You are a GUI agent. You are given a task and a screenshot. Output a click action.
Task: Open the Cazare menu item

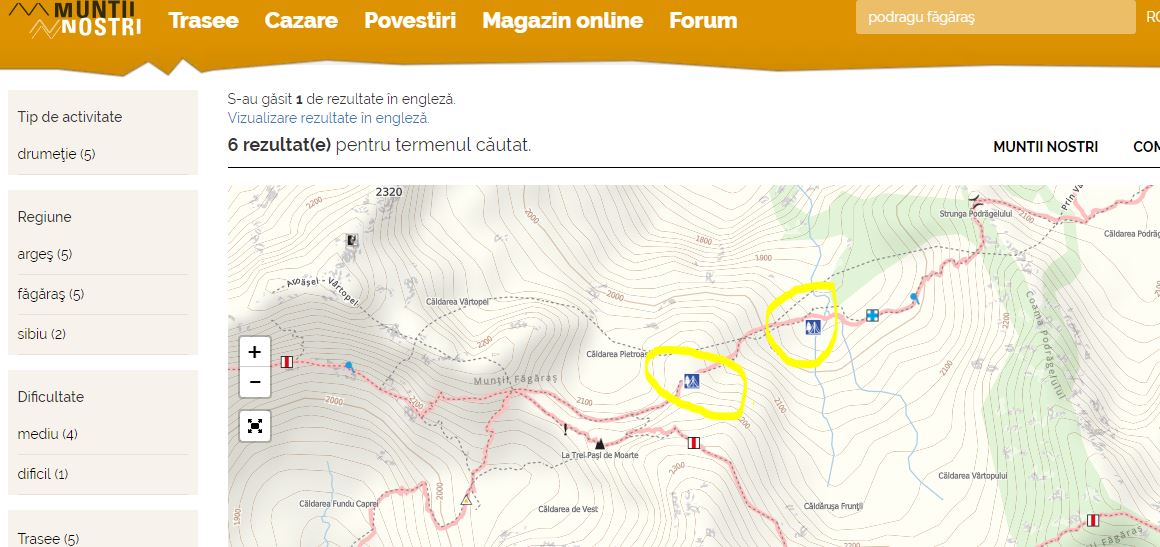[301, 20]
